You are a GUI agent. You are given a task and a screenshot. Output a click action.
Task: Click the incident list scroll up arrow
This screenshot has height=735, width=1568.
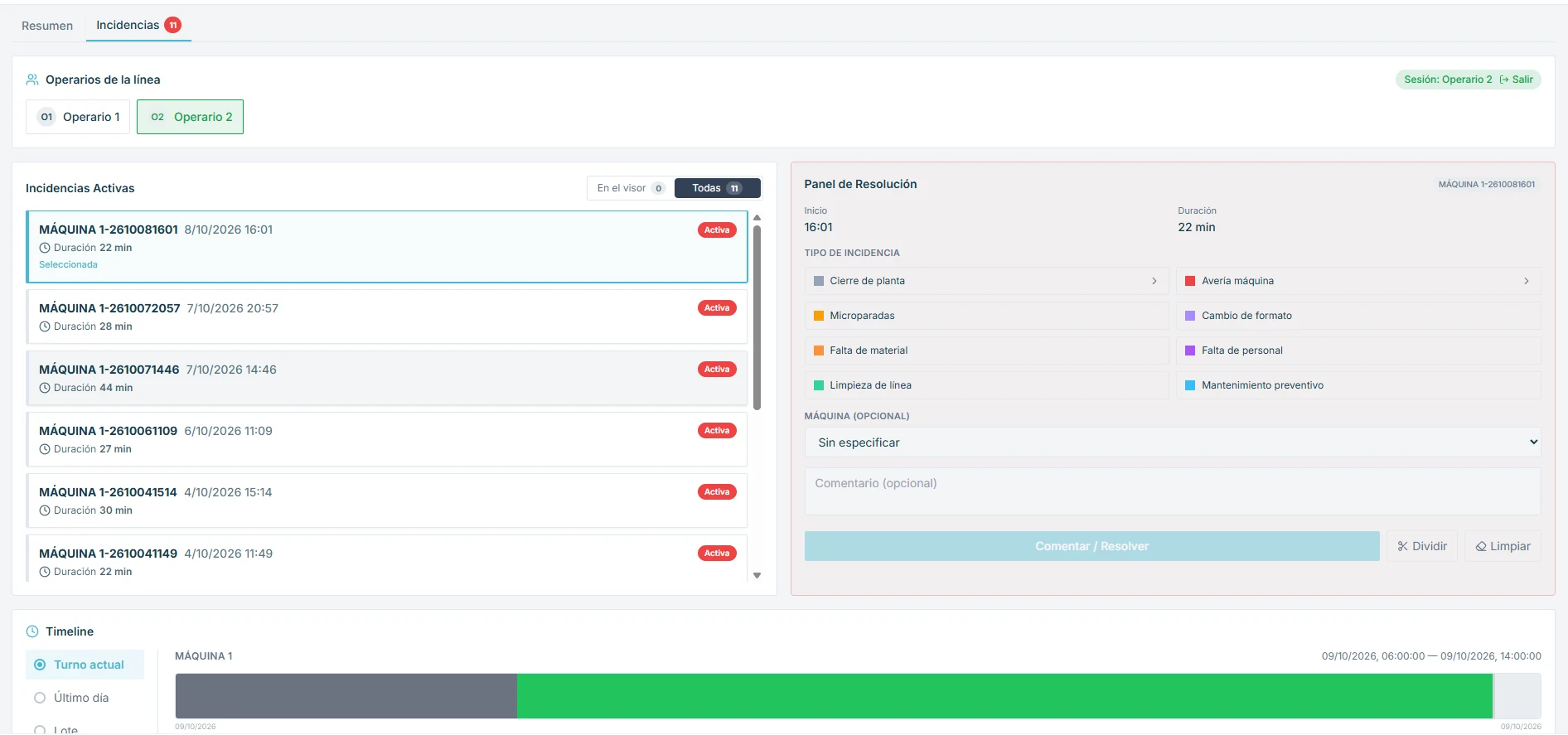[x=757, y=218]
